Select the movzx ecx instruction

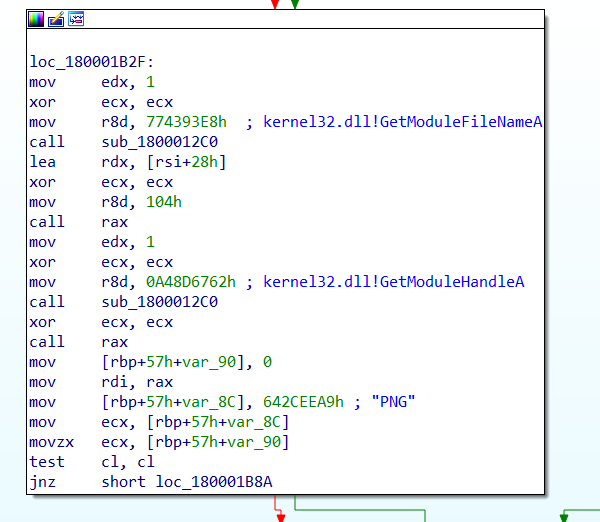coord(159,442)
